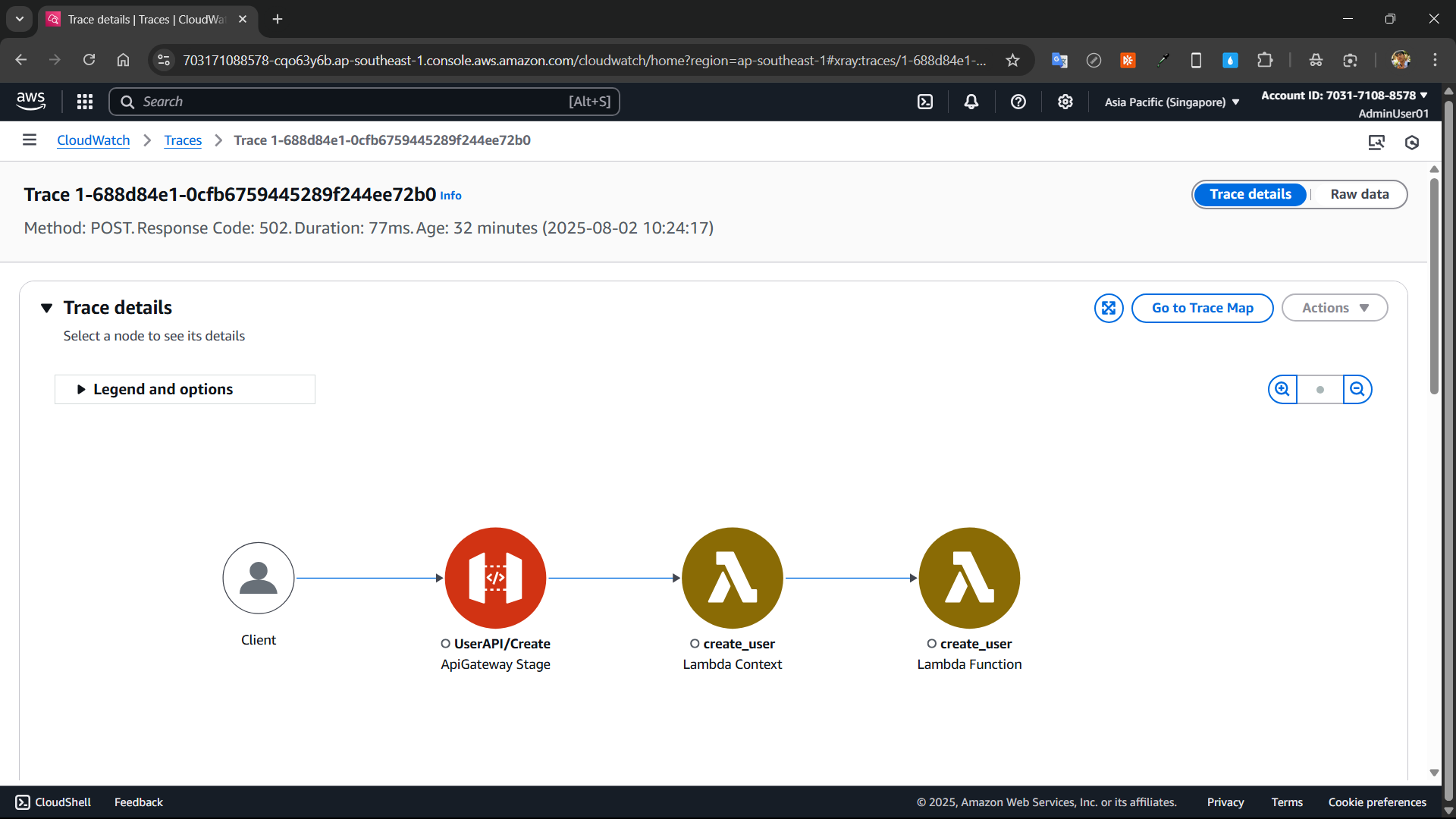This screenshot has width=1456, height=819.
Task: Open the AWS services grid menu
Action: (85, 102)
